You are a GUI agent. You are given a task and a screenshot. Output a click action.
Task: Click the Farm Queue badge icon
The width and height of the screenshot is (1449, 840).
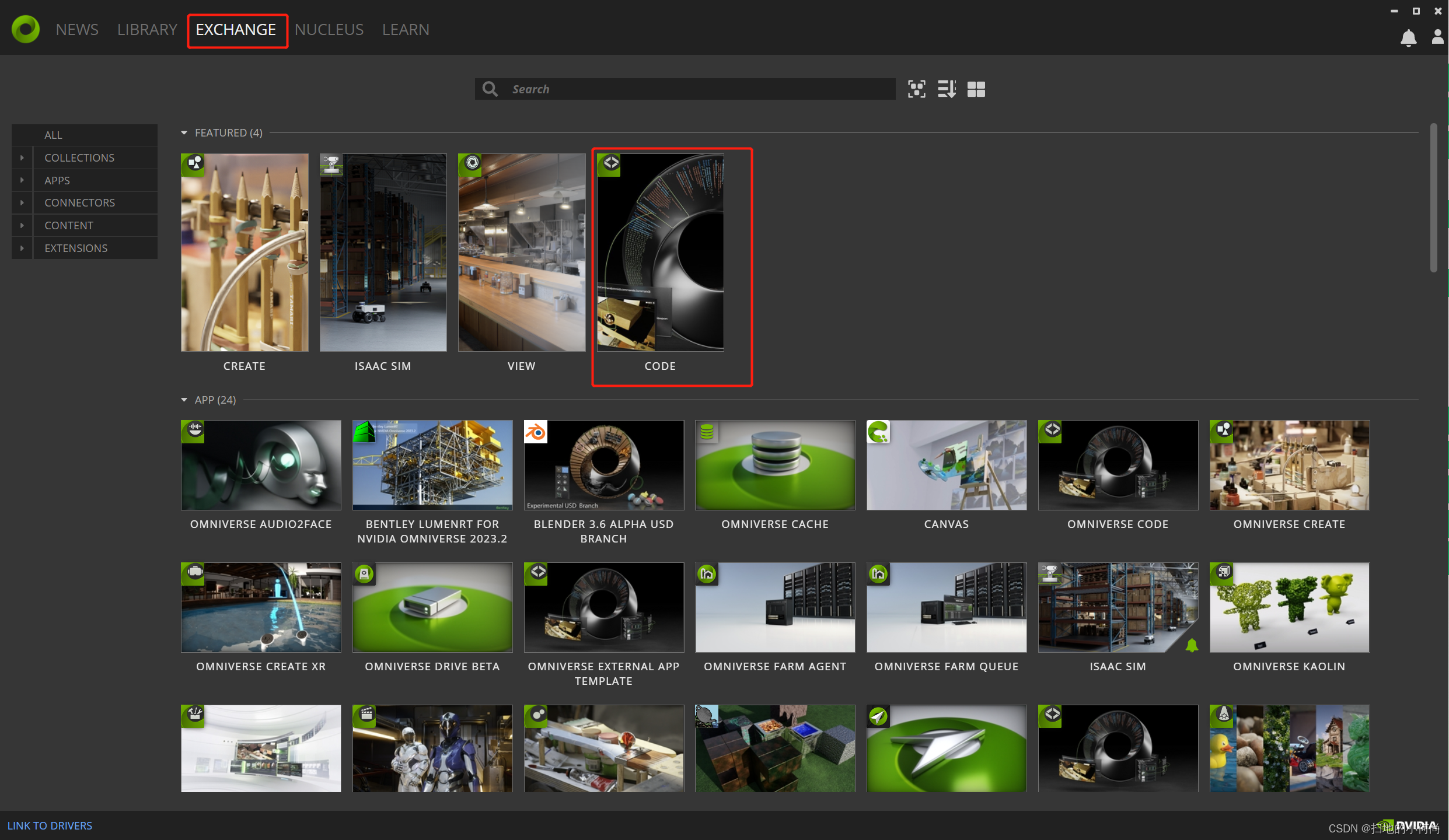[x=879, y=573]
